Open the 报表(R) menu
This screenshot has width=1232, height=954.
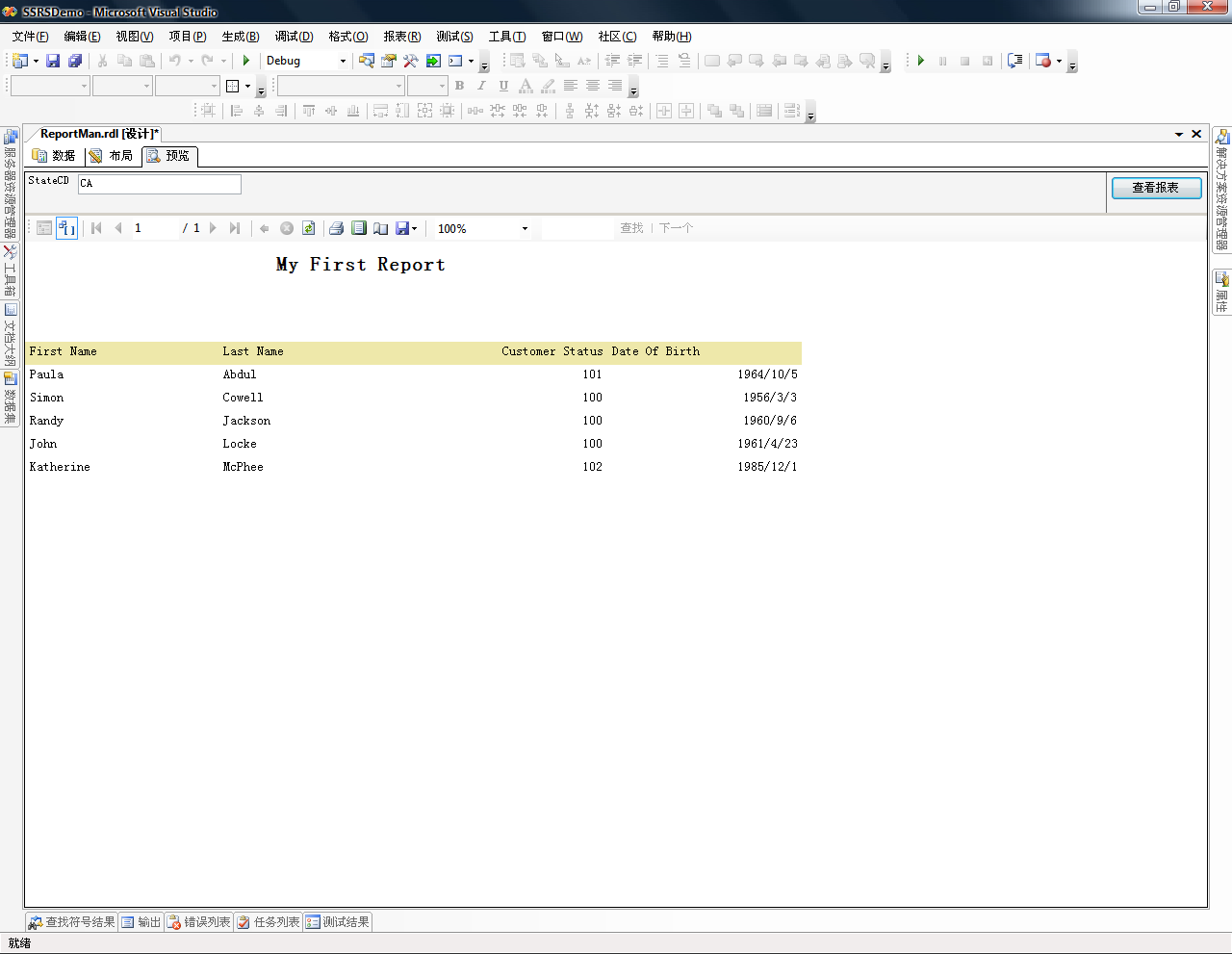402,37
